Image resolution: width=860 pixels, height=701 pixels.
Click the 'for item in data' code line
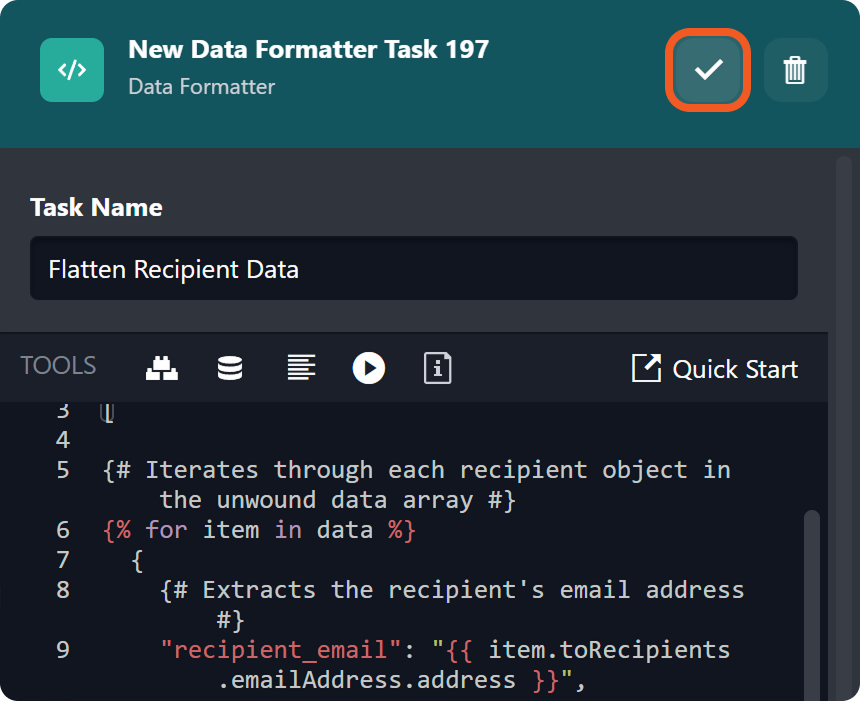tap(259, 530)
